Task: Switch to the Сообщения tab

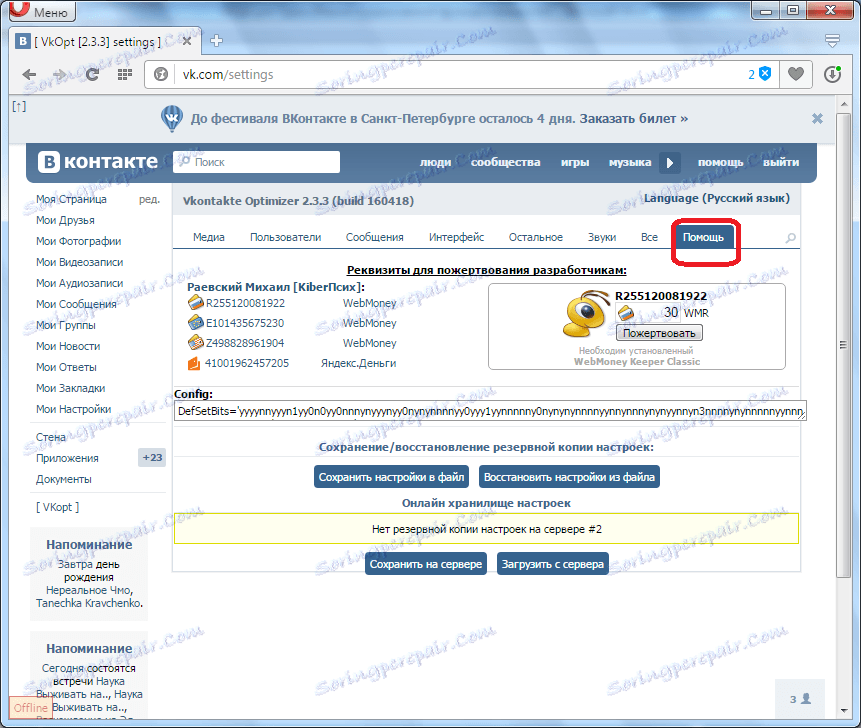Action: point(374,237)
